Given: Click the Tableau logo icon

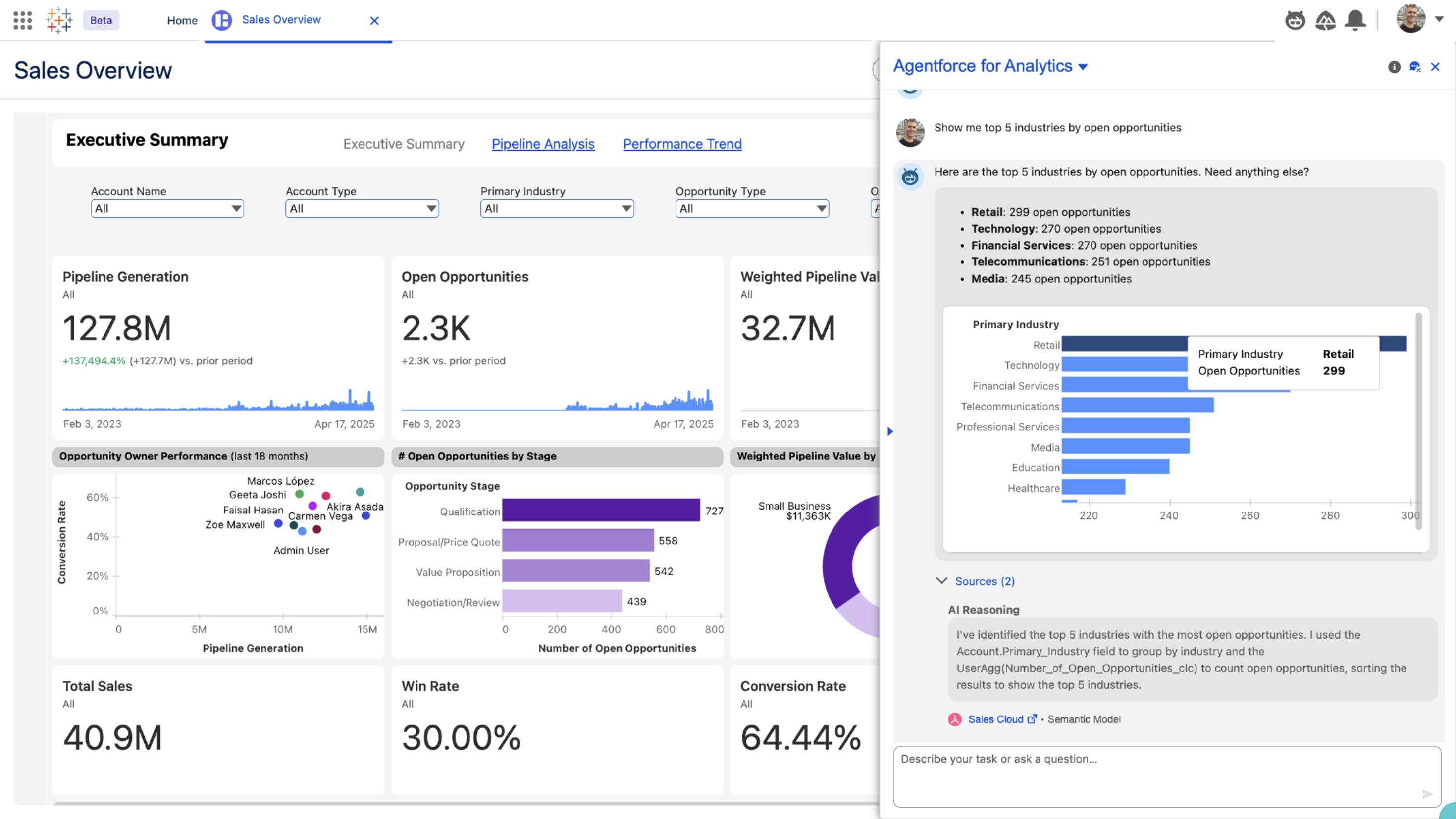Looking at the screenshot, I should [59, 20].
